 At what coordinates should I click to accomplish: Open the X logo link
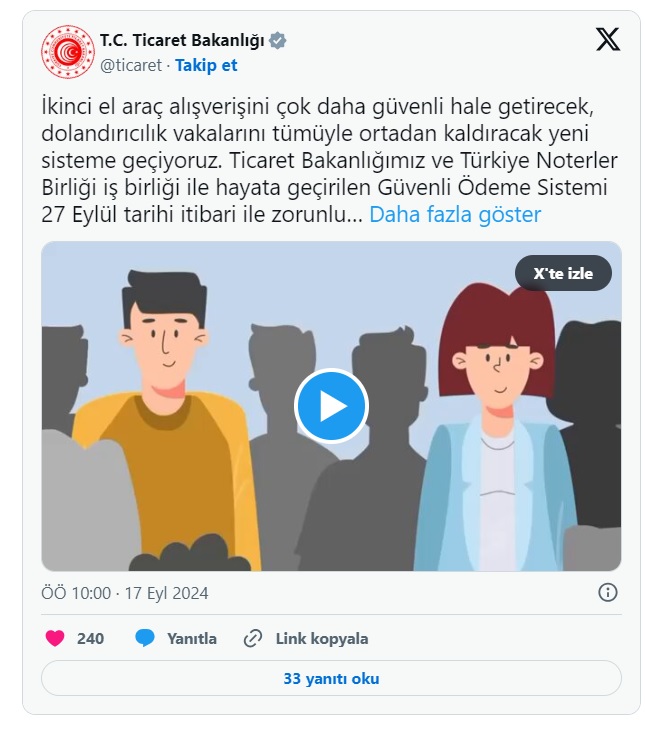pos(608,39)
